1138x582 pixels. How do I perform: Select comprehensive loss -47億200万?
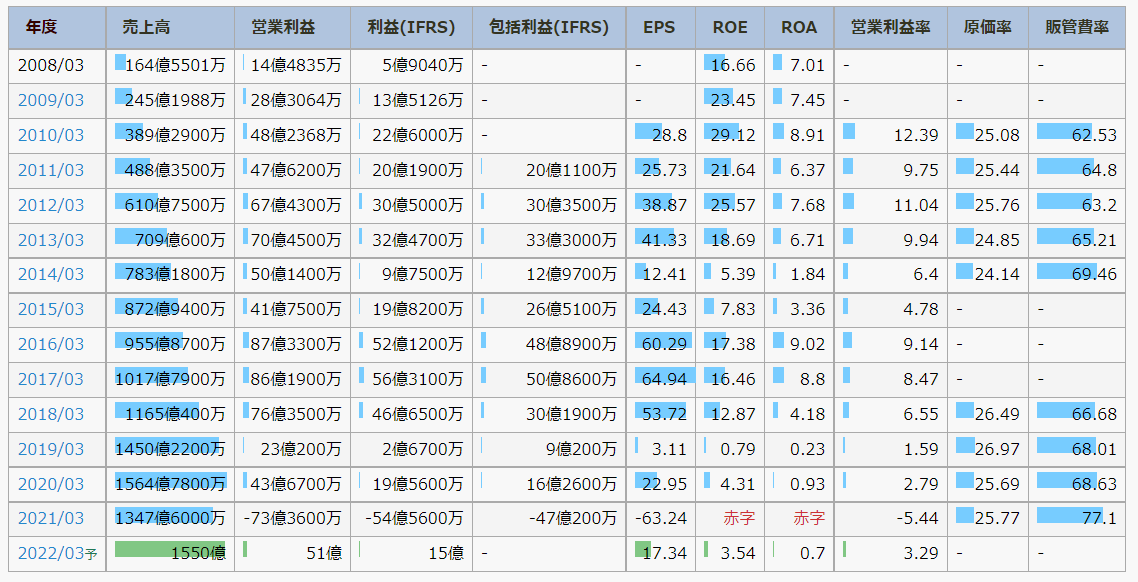(x=573, y=518)
